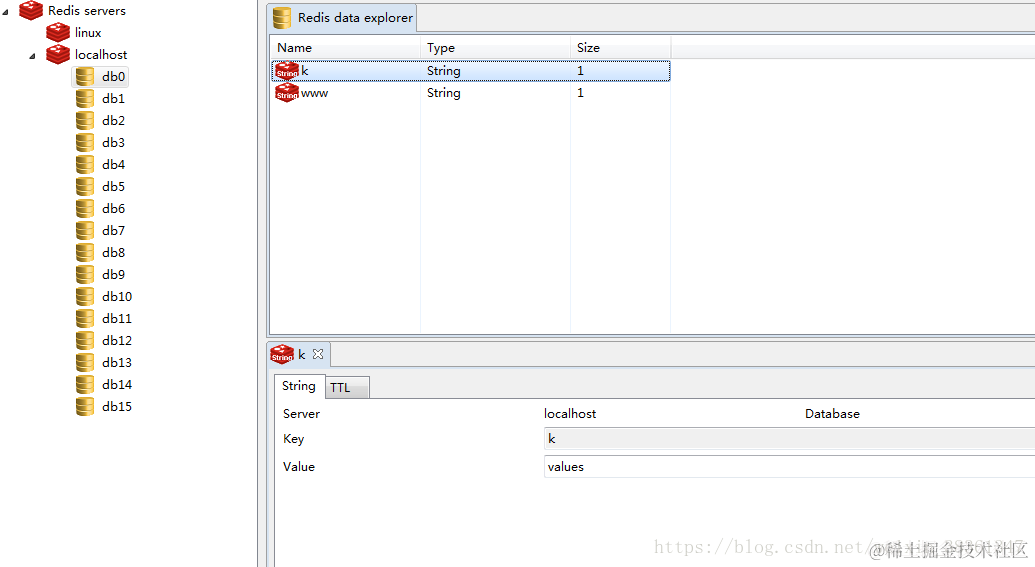Click the db9 database icon

click(x=85, y=275)
